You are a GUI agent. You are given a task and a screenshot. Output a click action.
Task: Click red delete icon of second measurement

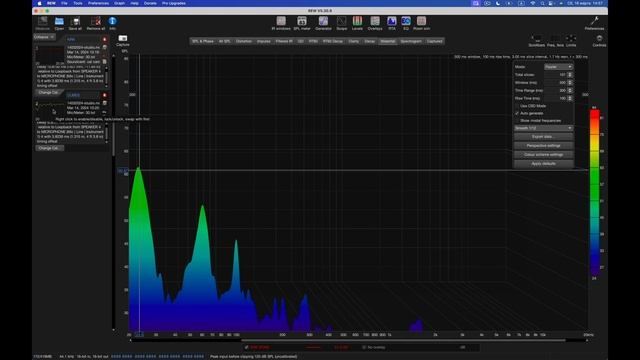point(104,95)
